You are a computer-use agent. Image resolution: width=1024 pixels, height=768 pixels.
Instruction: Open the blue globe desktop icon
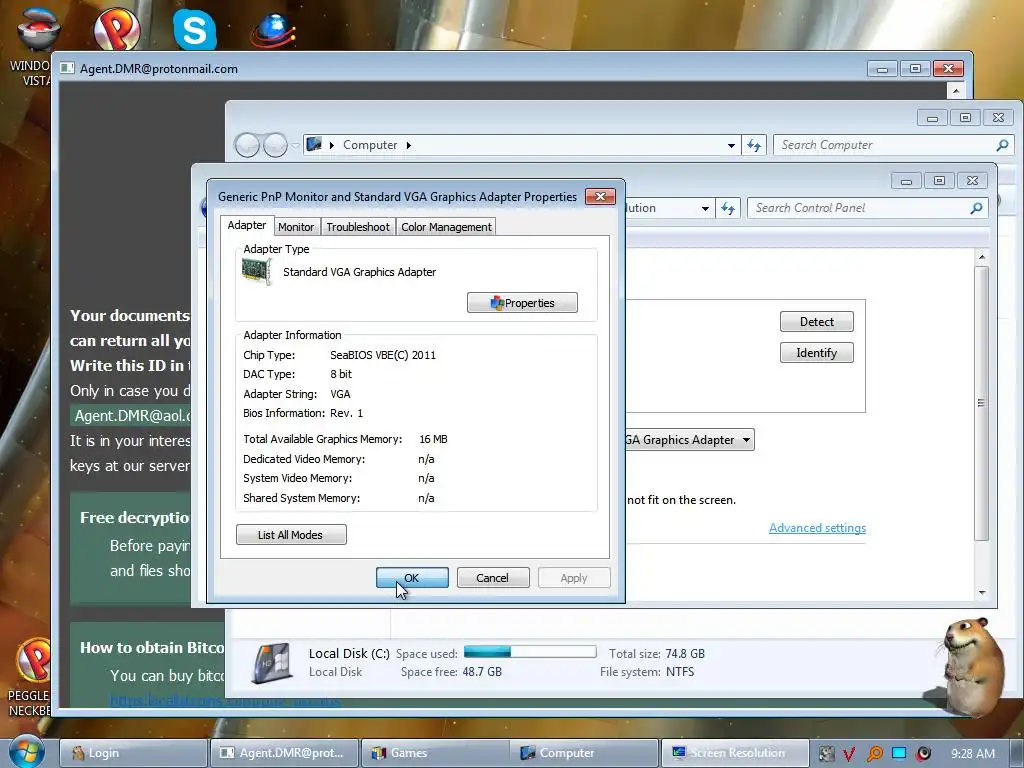pyautogui.click(x=272, y=29)
